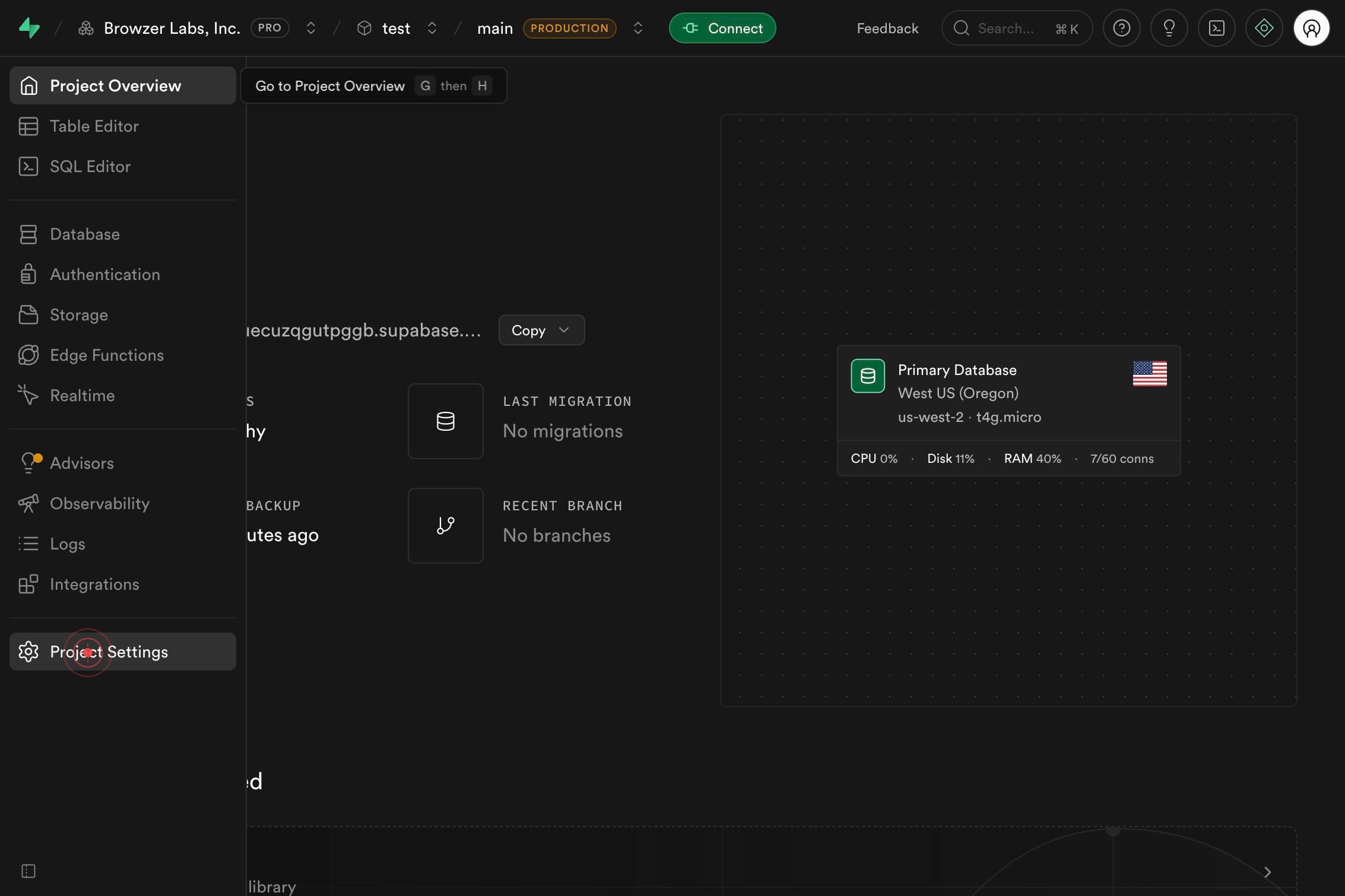This screenshot has width=1345, height=896.
Task: Click the project cube icon beside test
Action: [x=364, y=28]
